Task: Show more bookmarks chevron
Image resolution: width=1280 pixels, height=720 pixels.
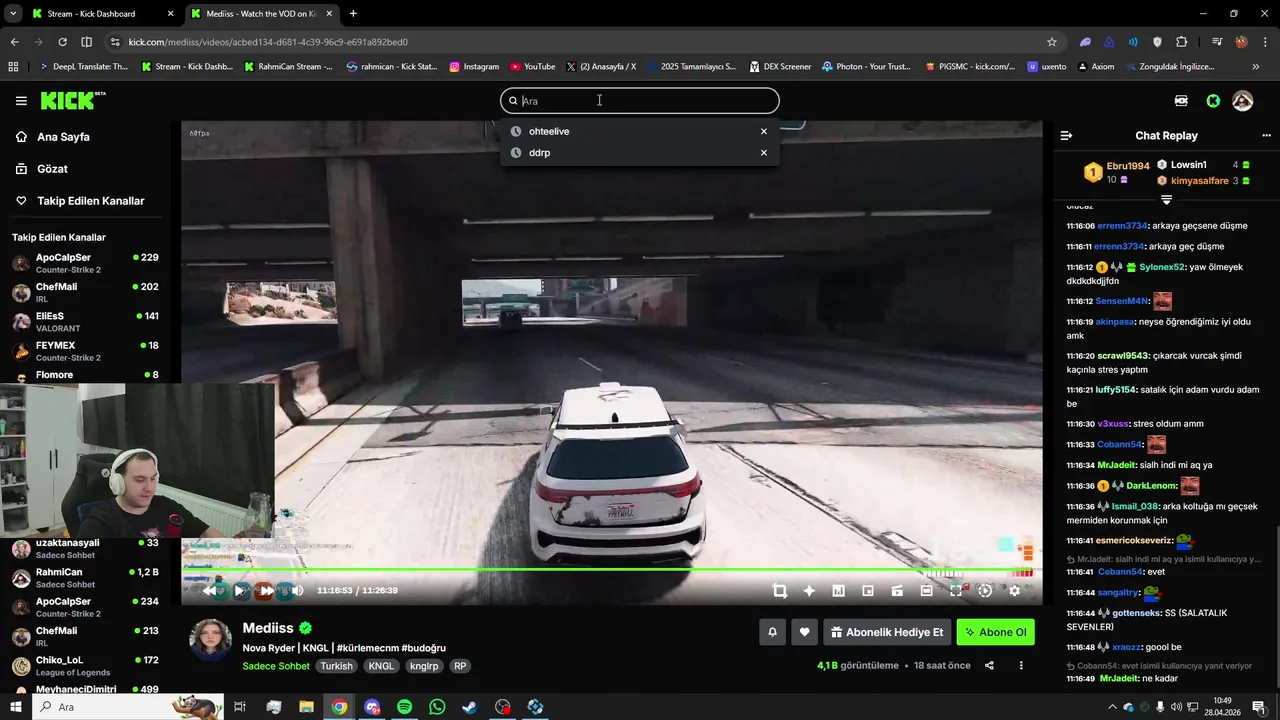Action: click(1256, 67)
